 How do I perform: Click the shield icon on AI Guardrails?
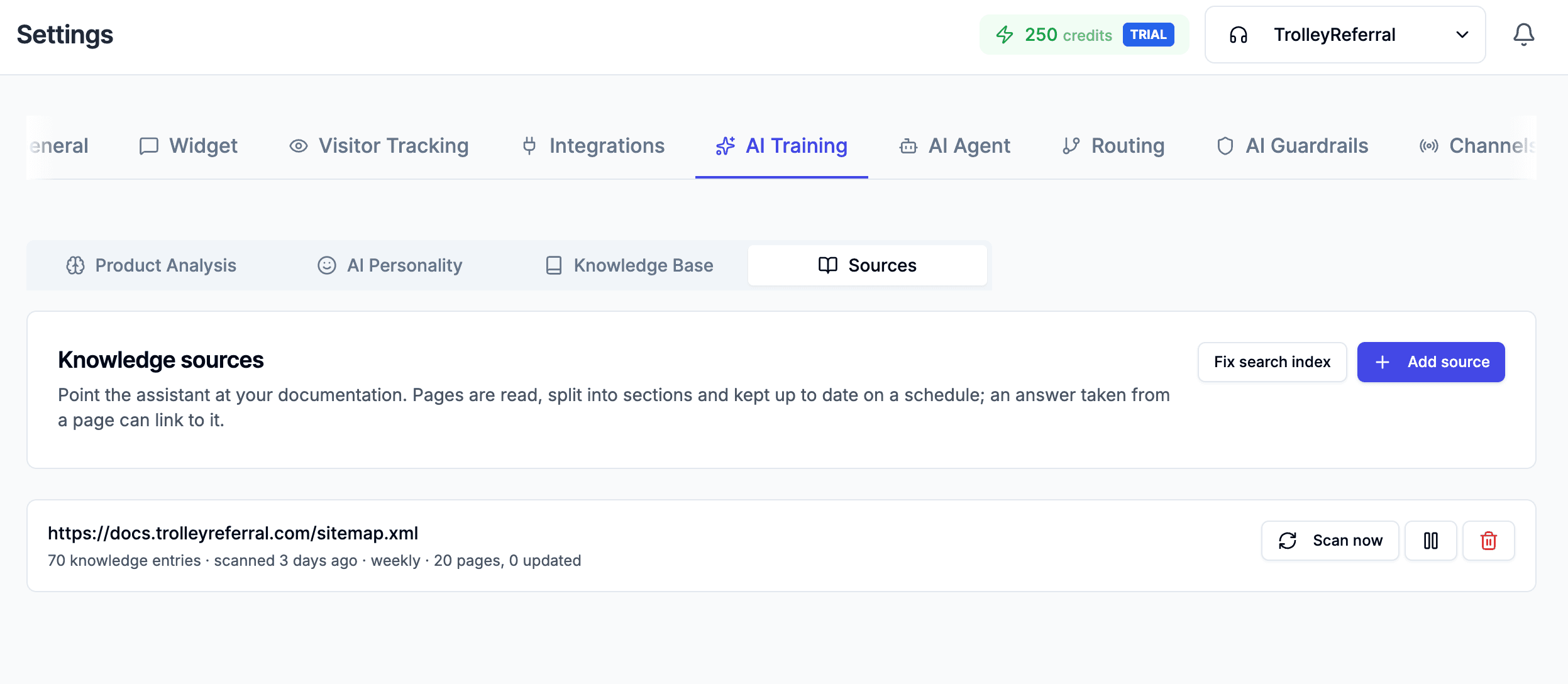[x=1225, y=146]
